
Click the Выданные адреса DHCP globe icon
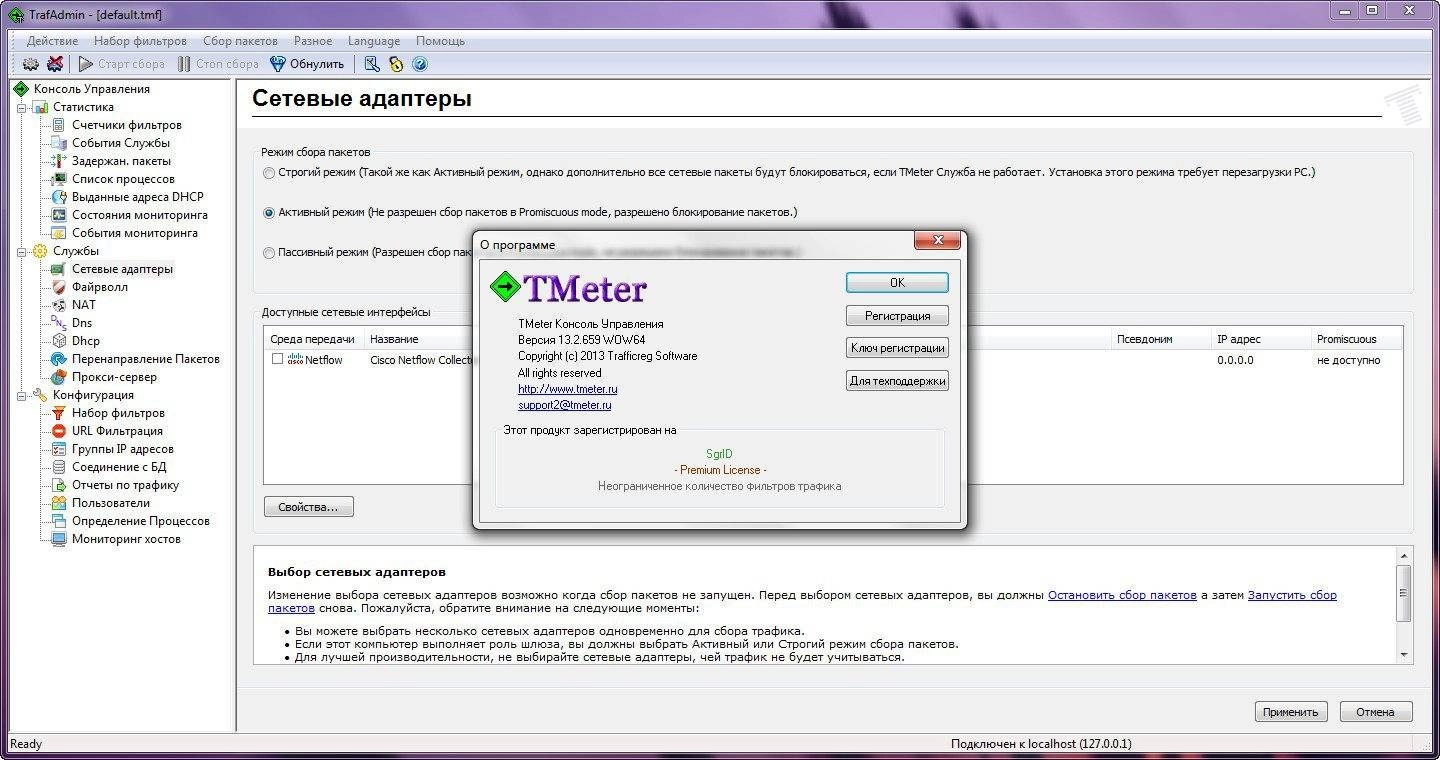click(x=59, y=197)
